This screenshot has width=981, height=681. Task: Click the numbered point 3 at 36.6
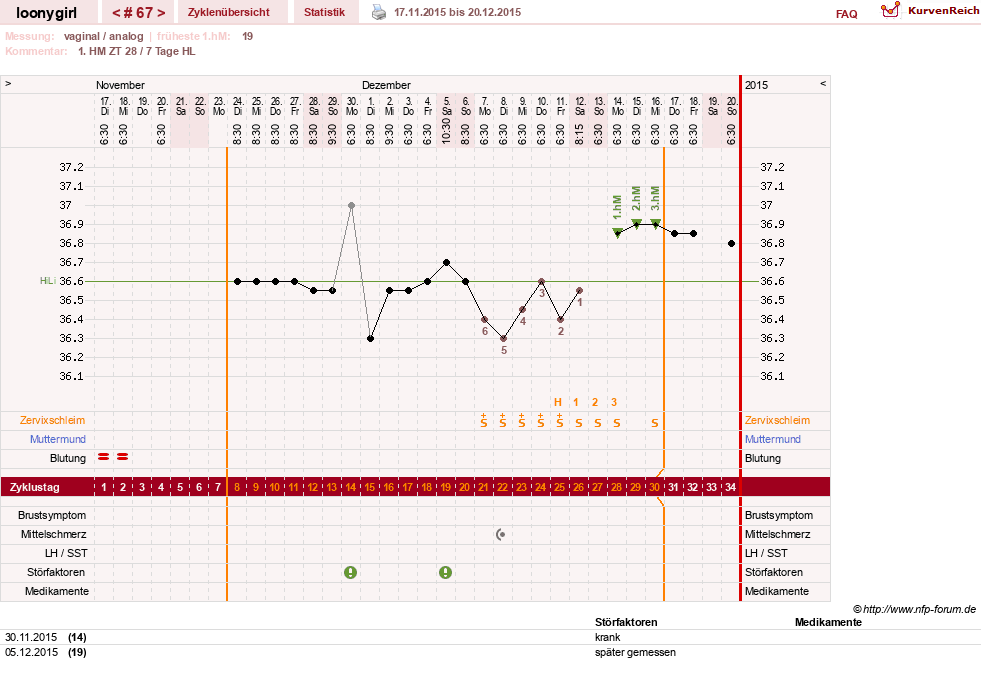[x=542, y=282]
